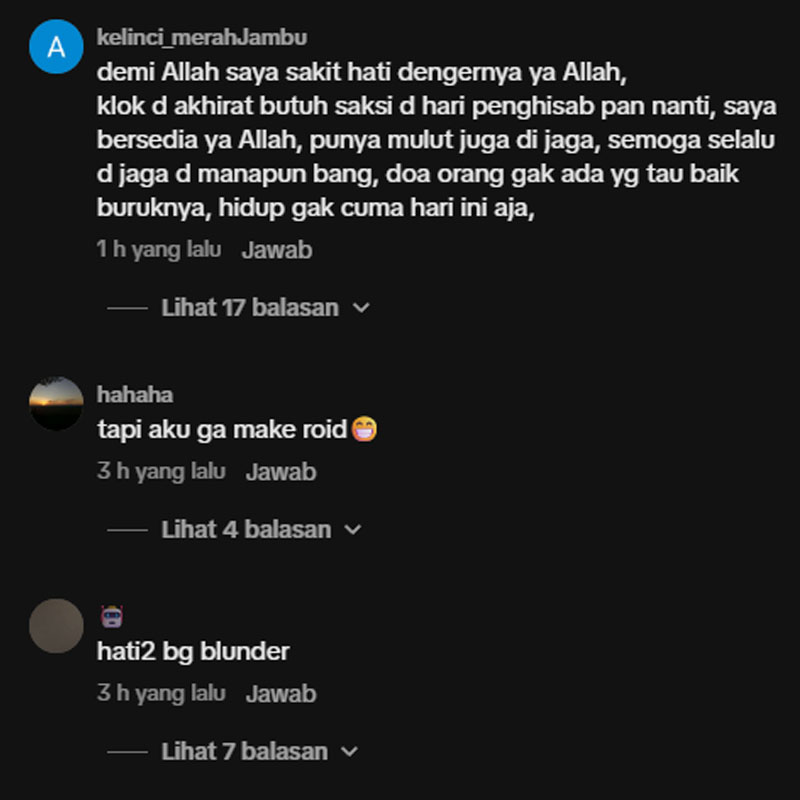Click the robot emoji username
The width and height of the screenshot is (800, 800).
point(112,616)
